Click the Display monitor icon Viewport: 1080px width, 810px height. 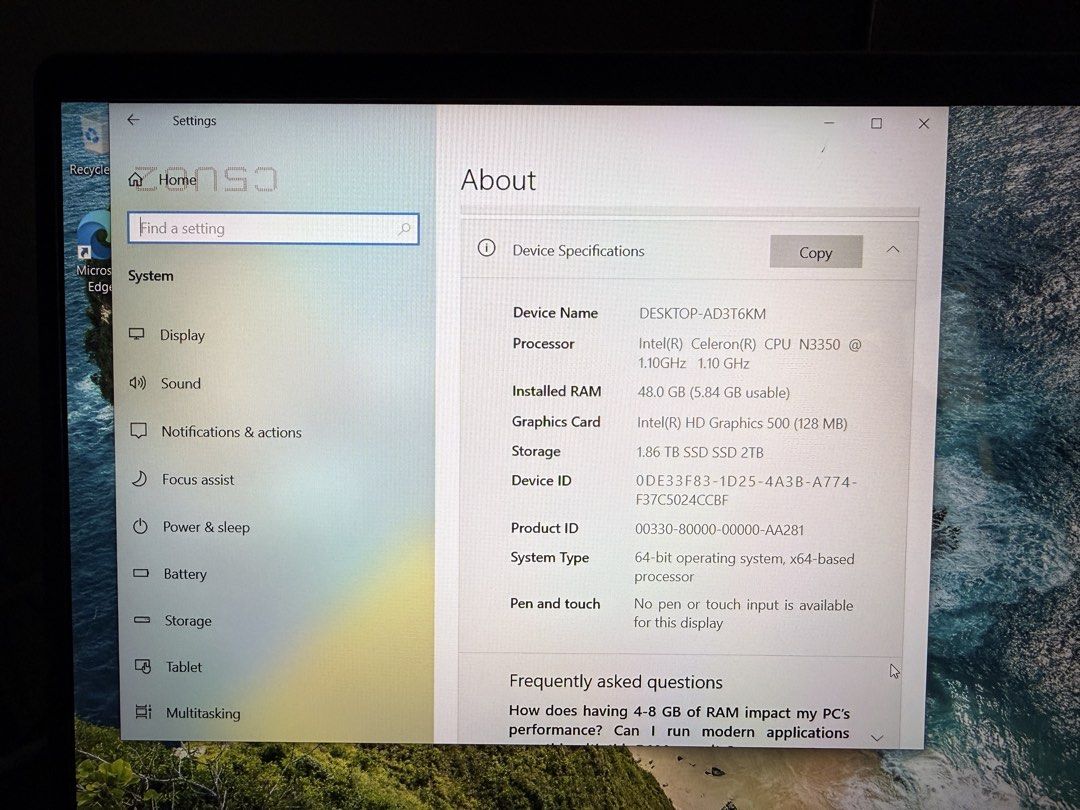click(x=137, y=334)
